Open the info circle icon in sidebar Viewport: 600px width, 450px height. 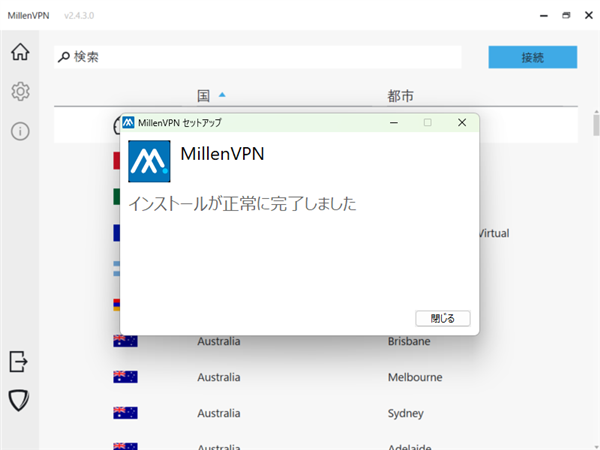coord(20,131)
